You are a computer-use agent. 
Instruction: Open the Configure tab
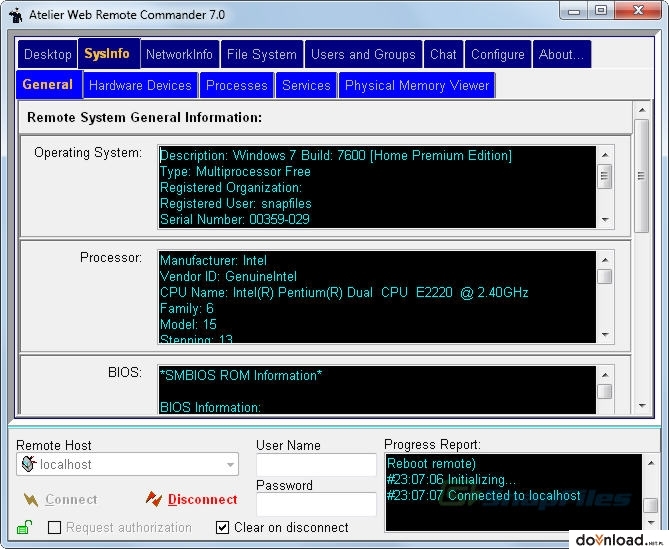[x=498, y=54]
